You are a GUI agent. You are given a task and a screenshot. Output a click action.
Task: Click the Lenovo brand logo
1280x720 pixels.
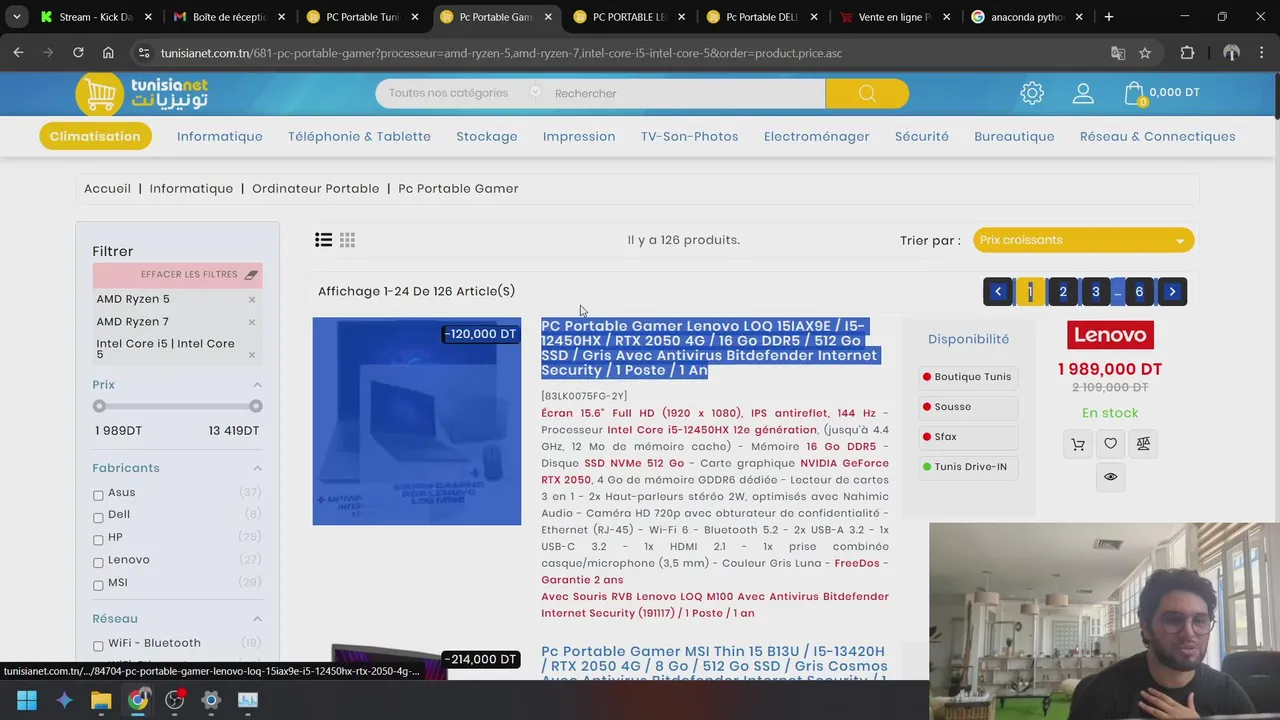[x=1110, y=335]
